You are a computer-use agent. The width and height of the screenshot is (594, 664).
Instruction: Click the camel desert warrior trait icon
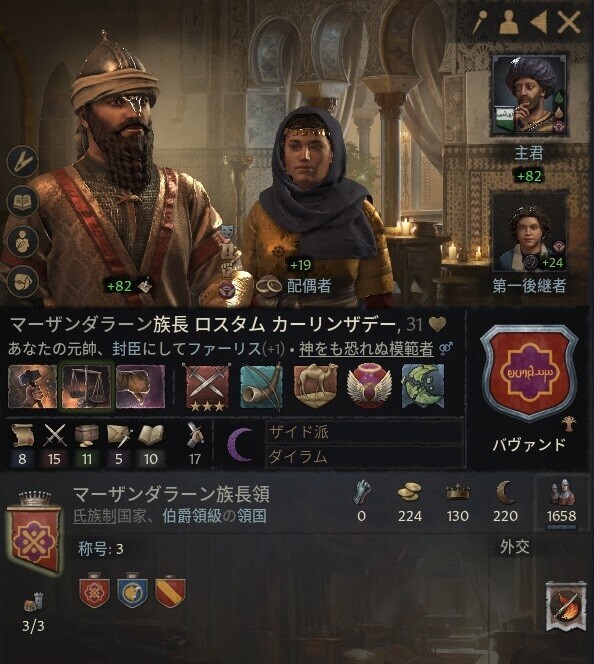pos(315,386)
